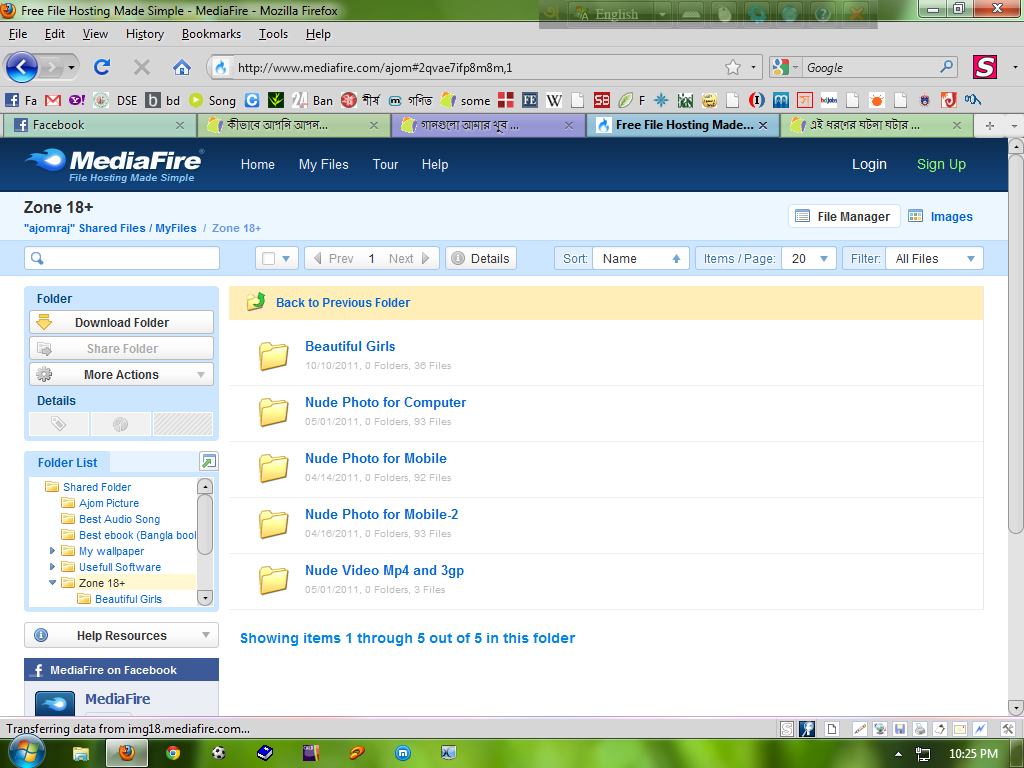Click the page vertical scrollbar thumb

(x=1015, y=345)
